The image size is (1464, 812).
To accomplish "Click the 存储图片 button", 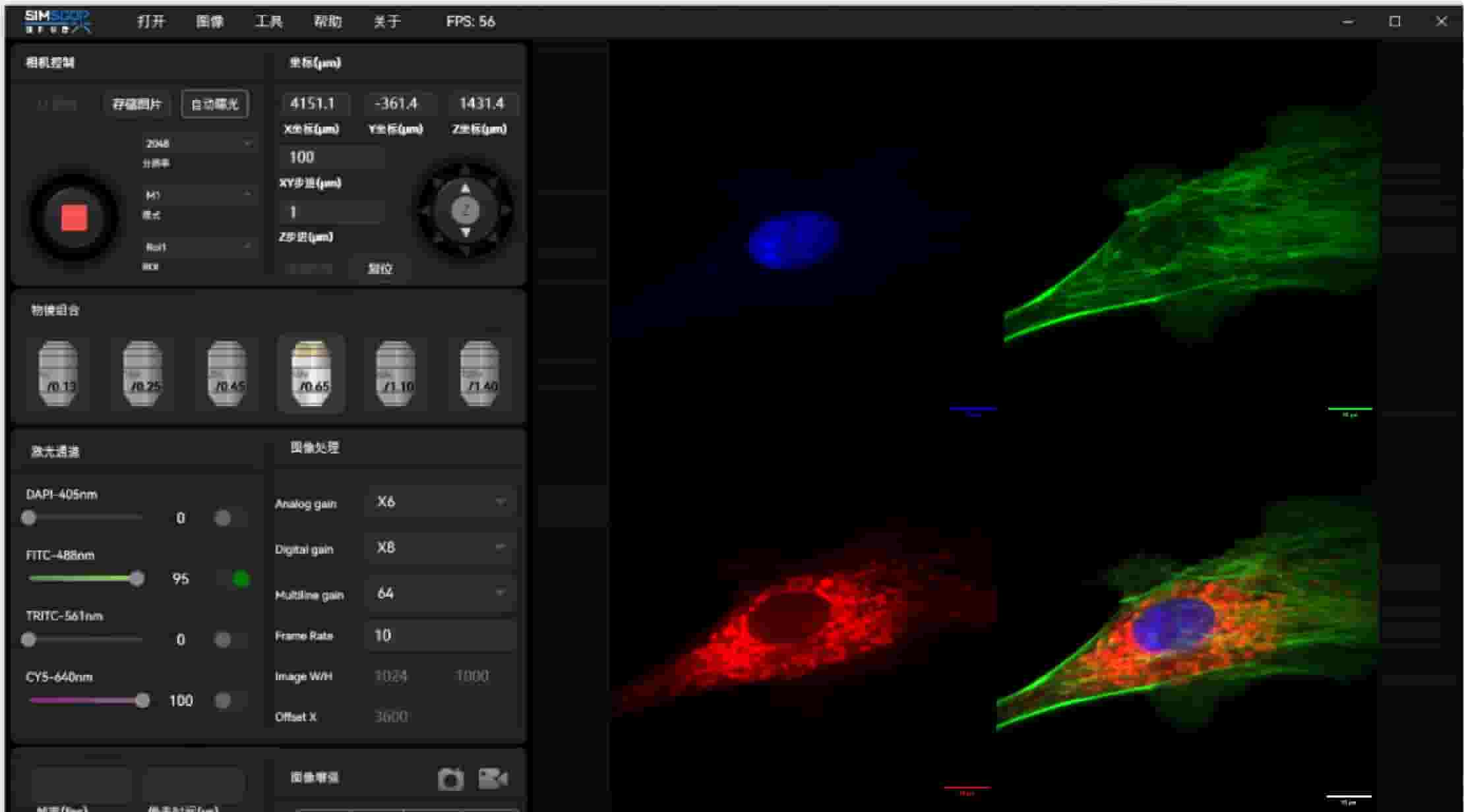I will (x=137, y=104).
